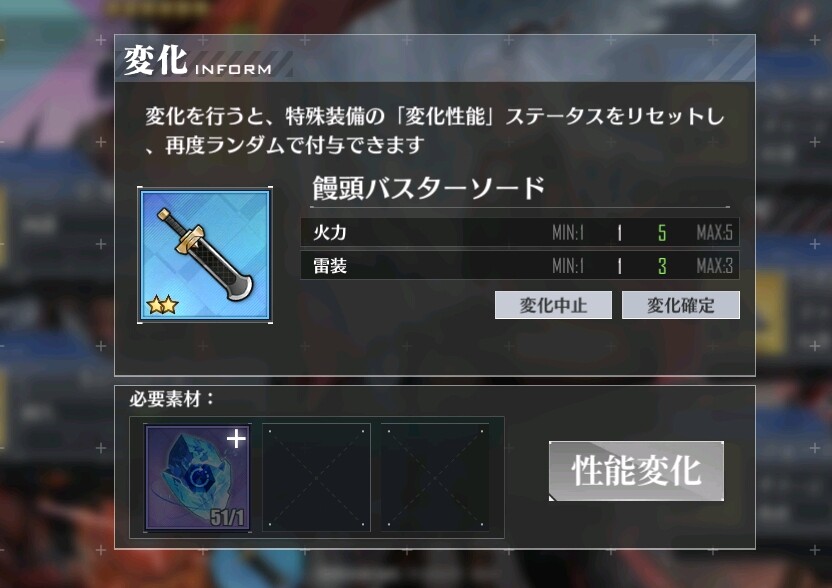The width and height of the screenshot is (832, 588).
Task: Click the 性能変化 button
Action: pyautogui.click(x=636, y=471)
